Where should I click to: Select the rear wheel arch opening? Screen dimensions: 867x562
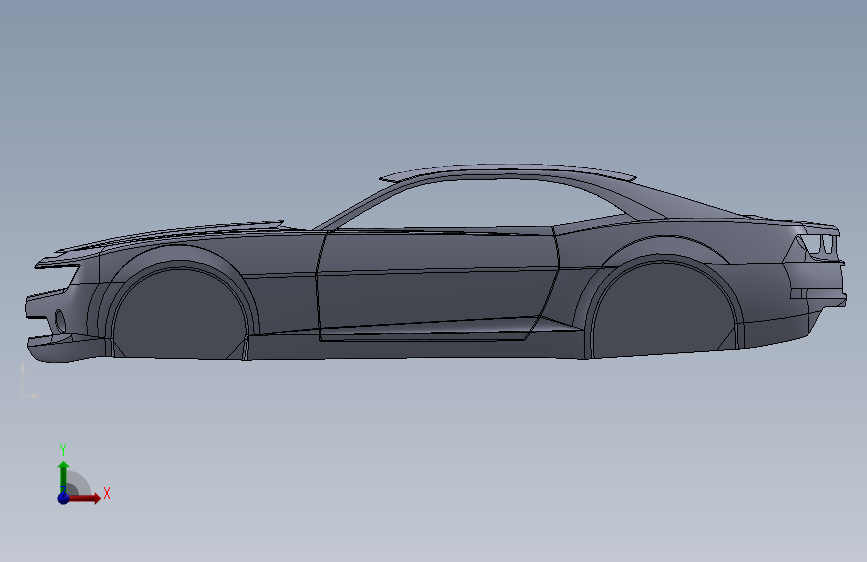point(664,310)
